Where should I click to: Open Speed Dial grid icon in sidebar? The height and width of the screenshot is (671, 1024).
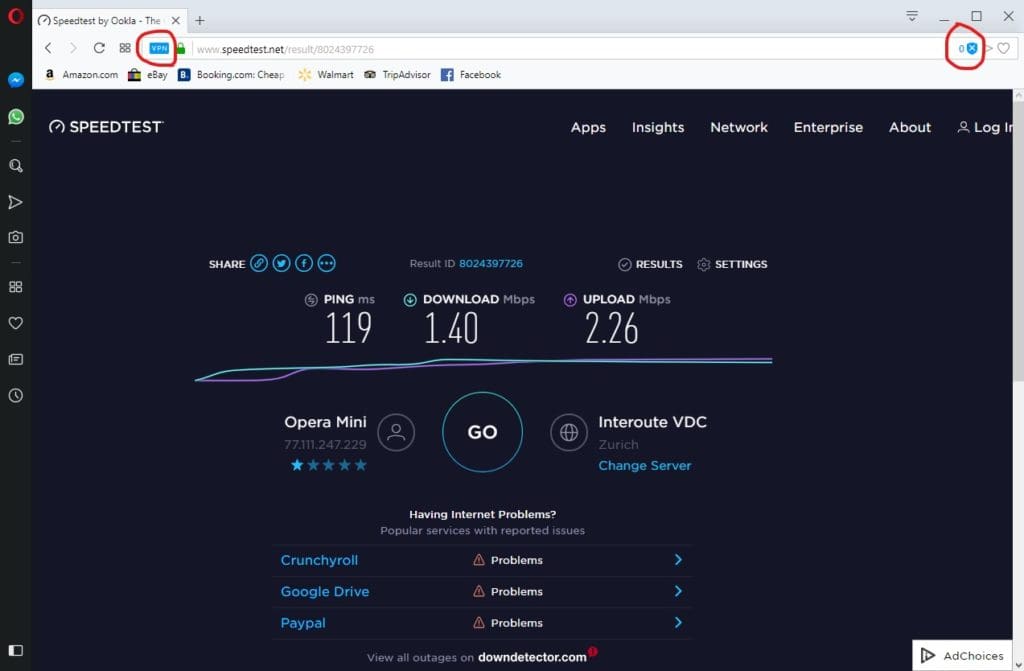16,286
